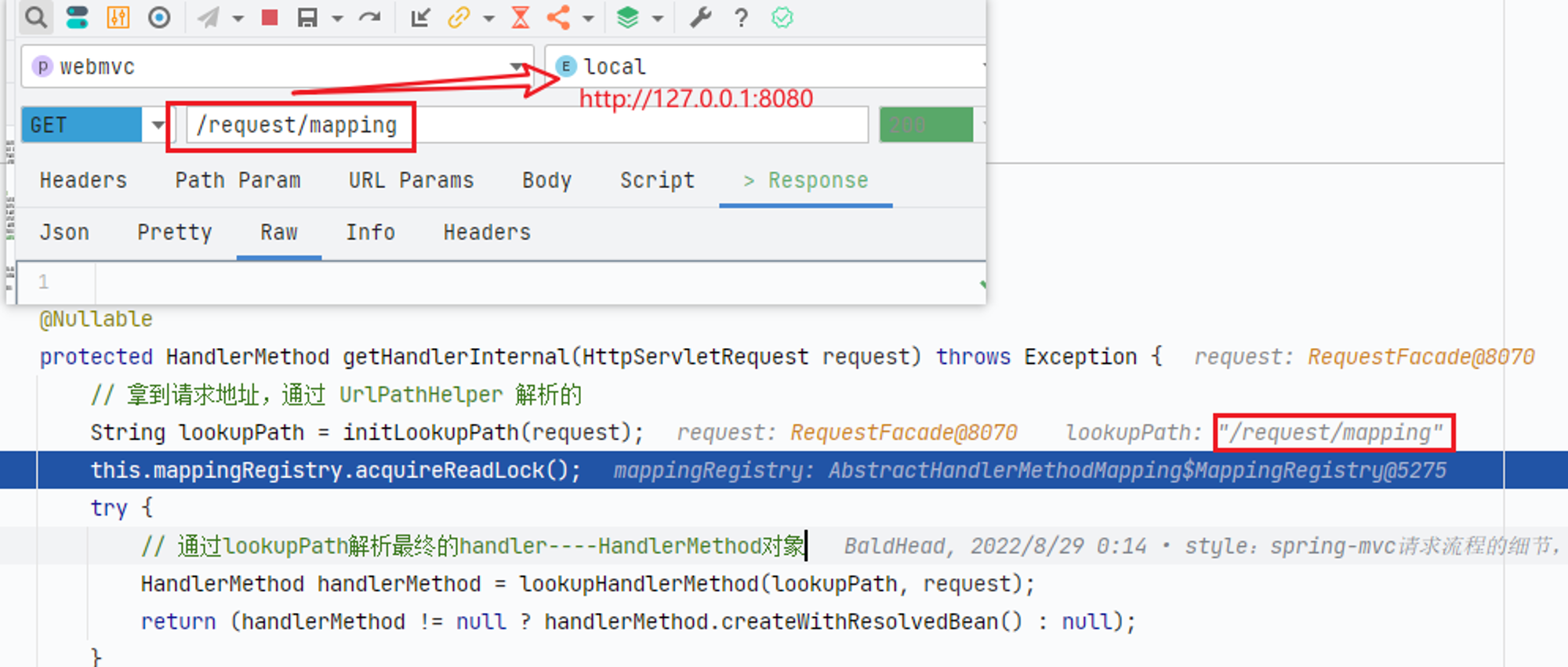Click the green checkmark badge icon

click(x=782, y=17)
